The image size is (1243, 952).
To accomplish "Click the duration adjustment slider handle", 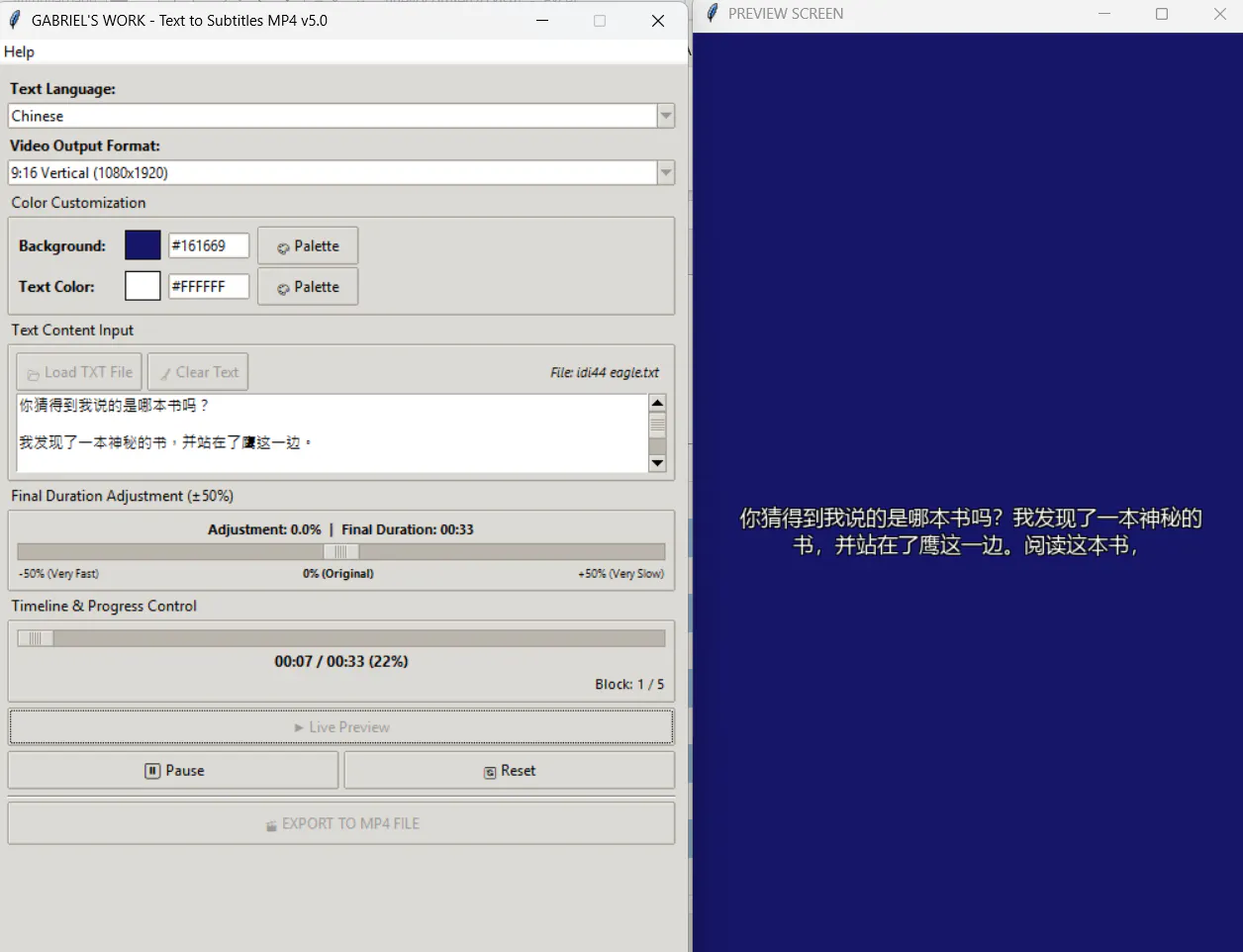I will tap(341, 551).
